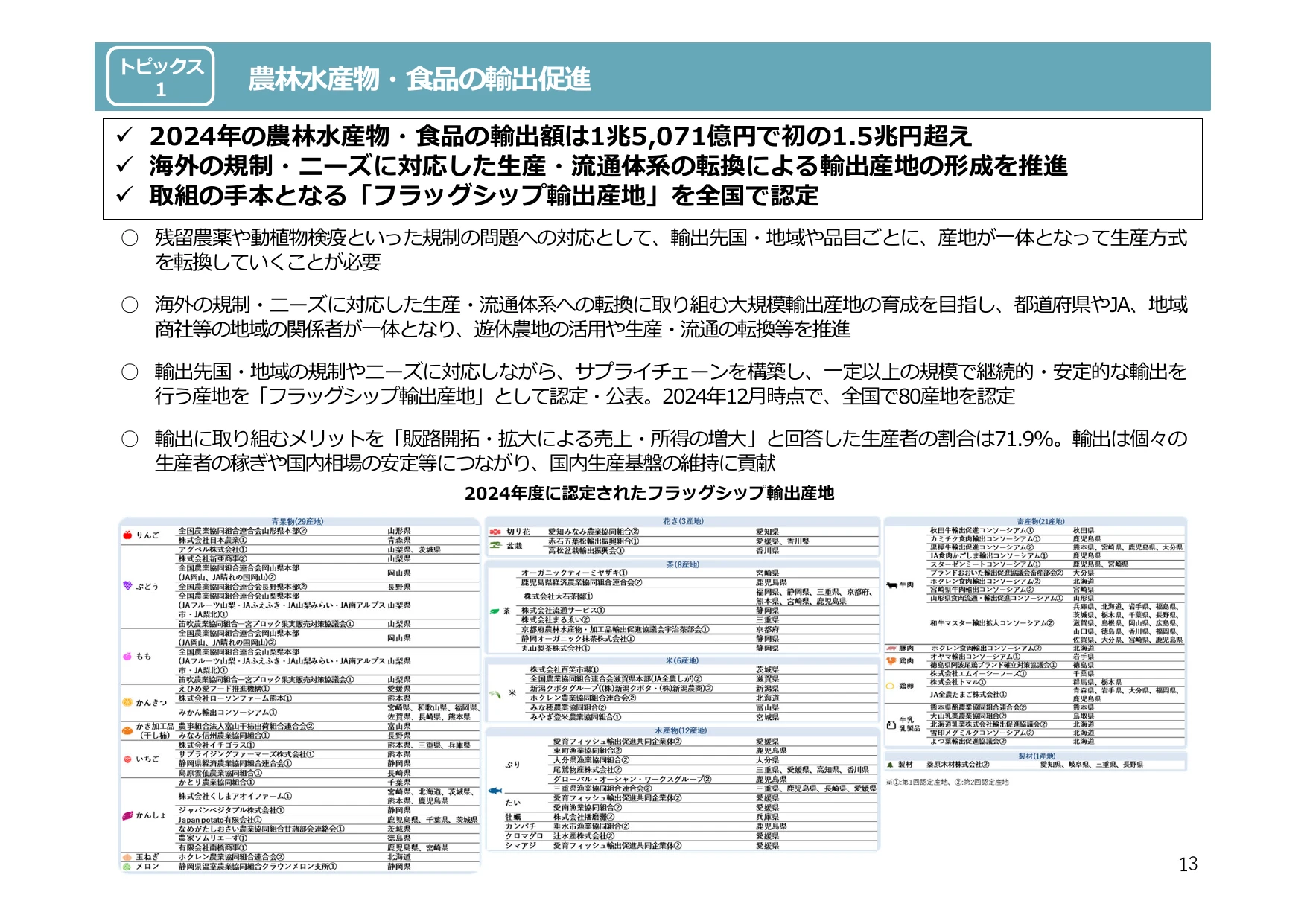Click the pork meat icon beside 豚肉
The image size is (1307, 924).
tap(891, 649)
